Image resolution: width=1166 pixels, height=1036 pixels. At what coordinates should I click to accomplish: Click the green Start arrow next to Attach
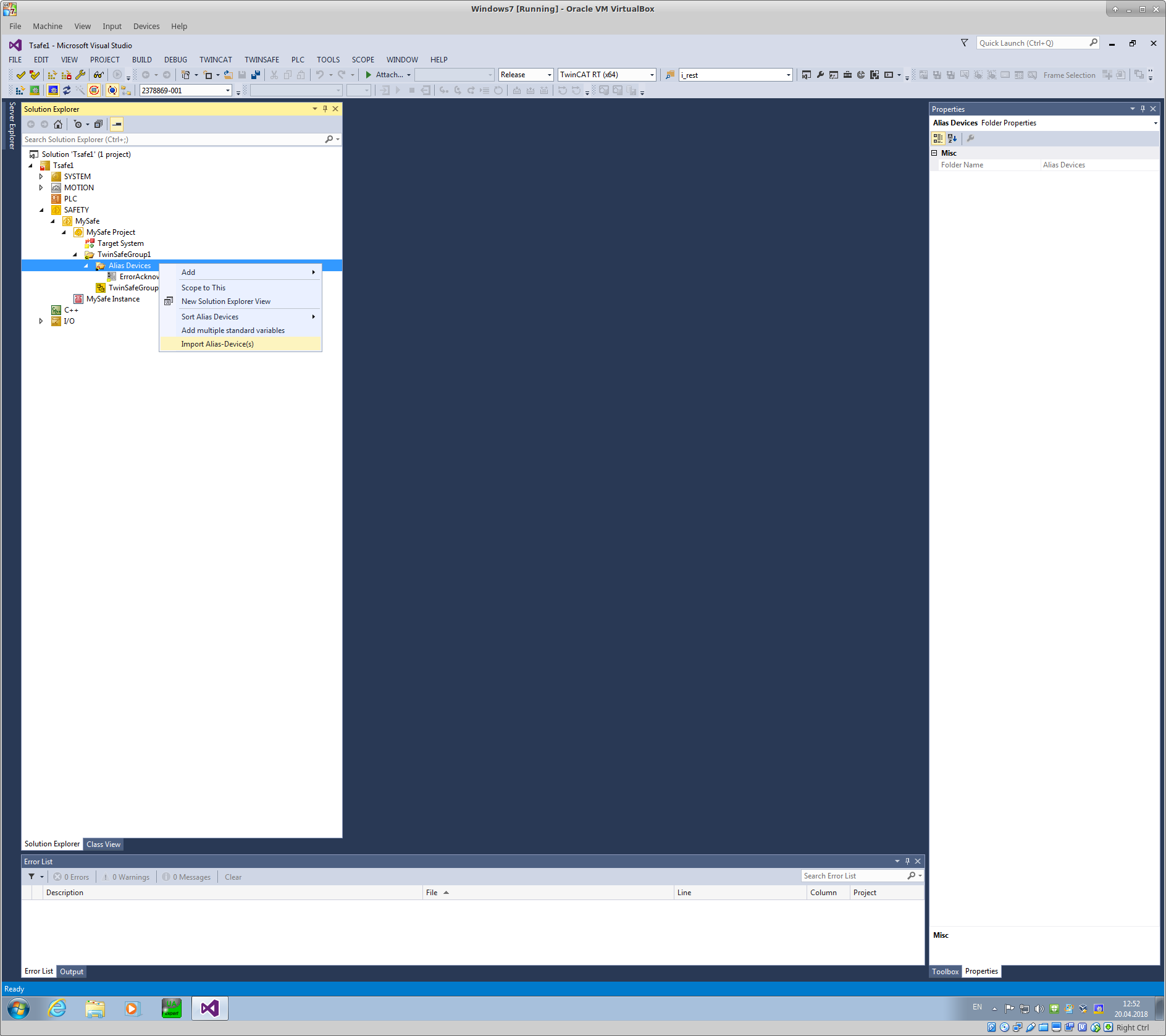point(369,75)
